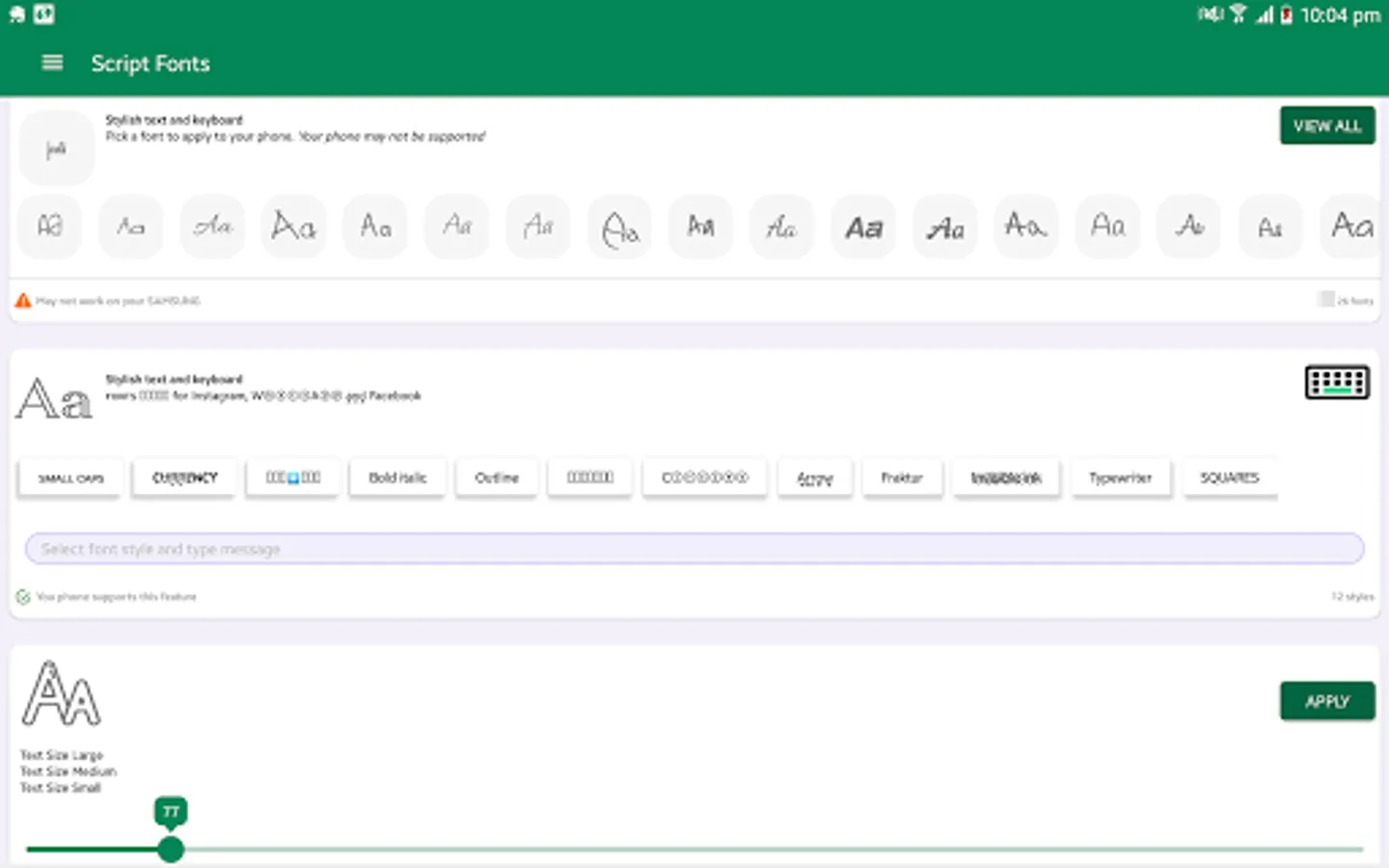1389x868 pixels.
Task: Click the TT text size slider handle
Action: (171, 849)
